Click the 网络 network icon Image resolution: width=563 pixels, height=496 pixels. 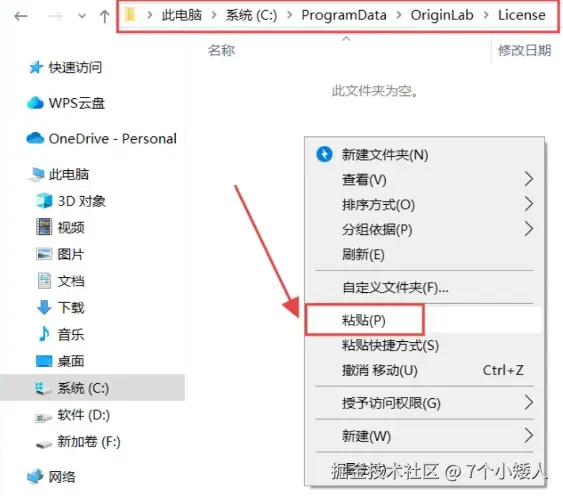pyautogui.click(x=35, y=476)
